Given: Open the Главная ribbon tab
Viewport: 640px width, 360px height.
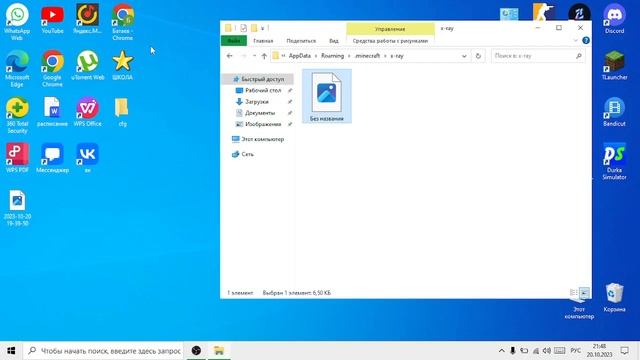Looking at the screenshot, I should (263, 41).
